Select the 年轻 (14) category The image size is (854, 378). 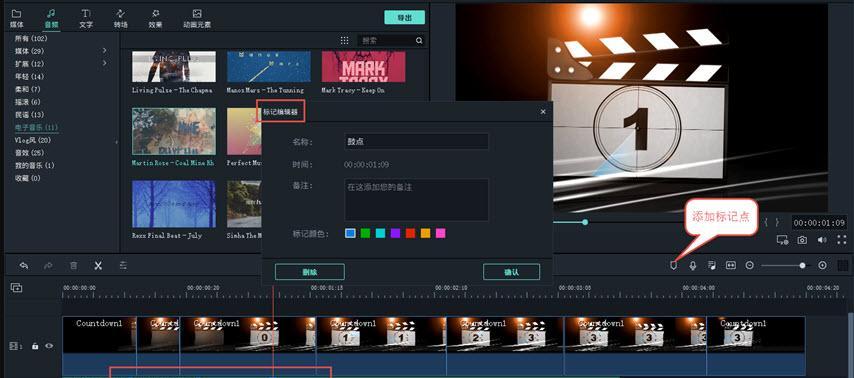(x=29, y=76)
